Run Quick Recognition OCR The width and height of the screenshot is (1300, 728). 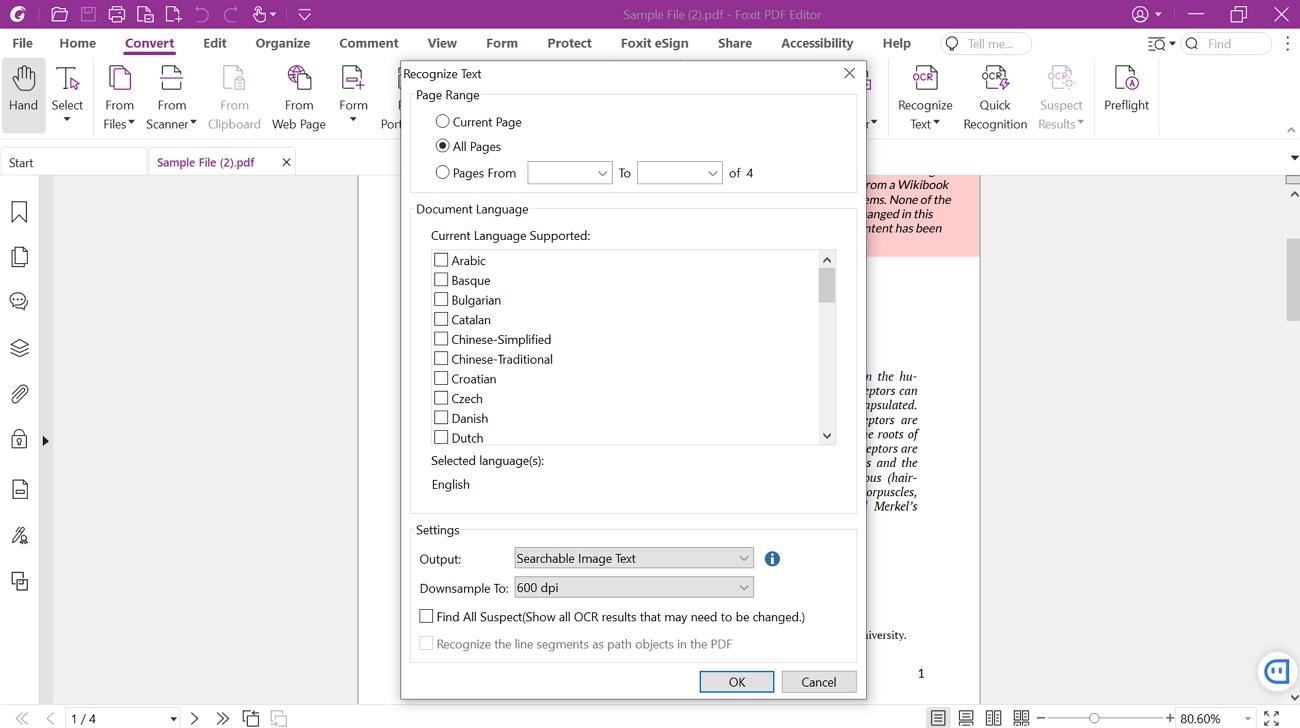[995, 95]
